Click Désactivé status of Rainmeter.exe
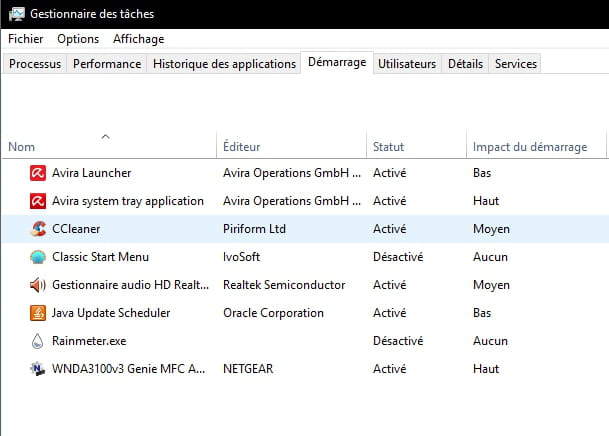 tap(398, 341)
